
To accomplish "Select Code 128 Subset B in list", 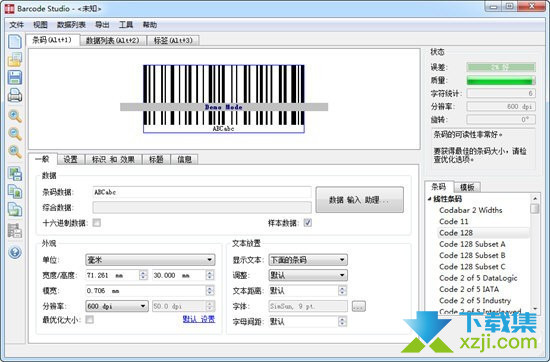I will [472, 255].
